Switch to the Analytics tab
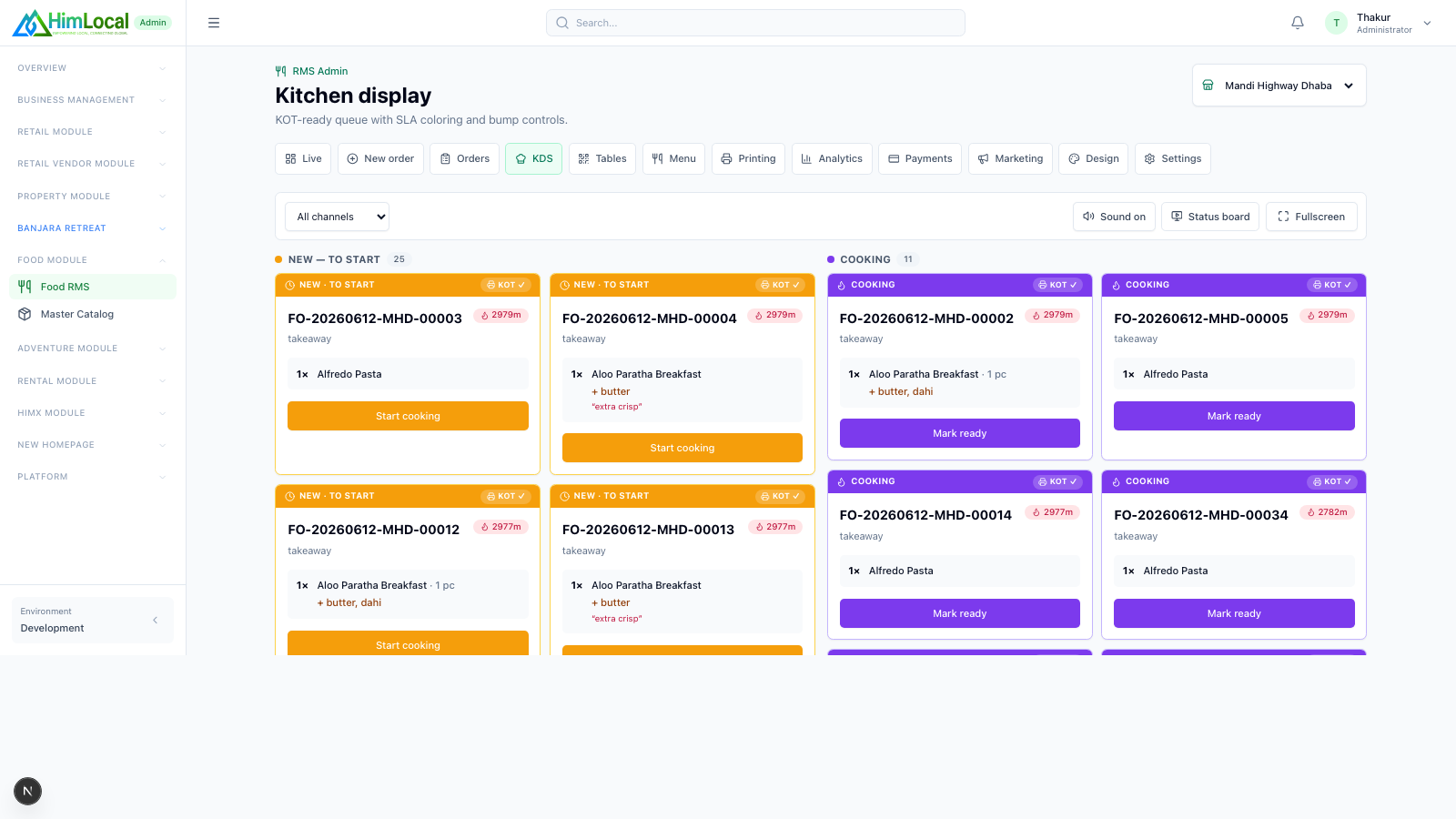Screen dimensions: 1456x819 [x=832, y=158]
